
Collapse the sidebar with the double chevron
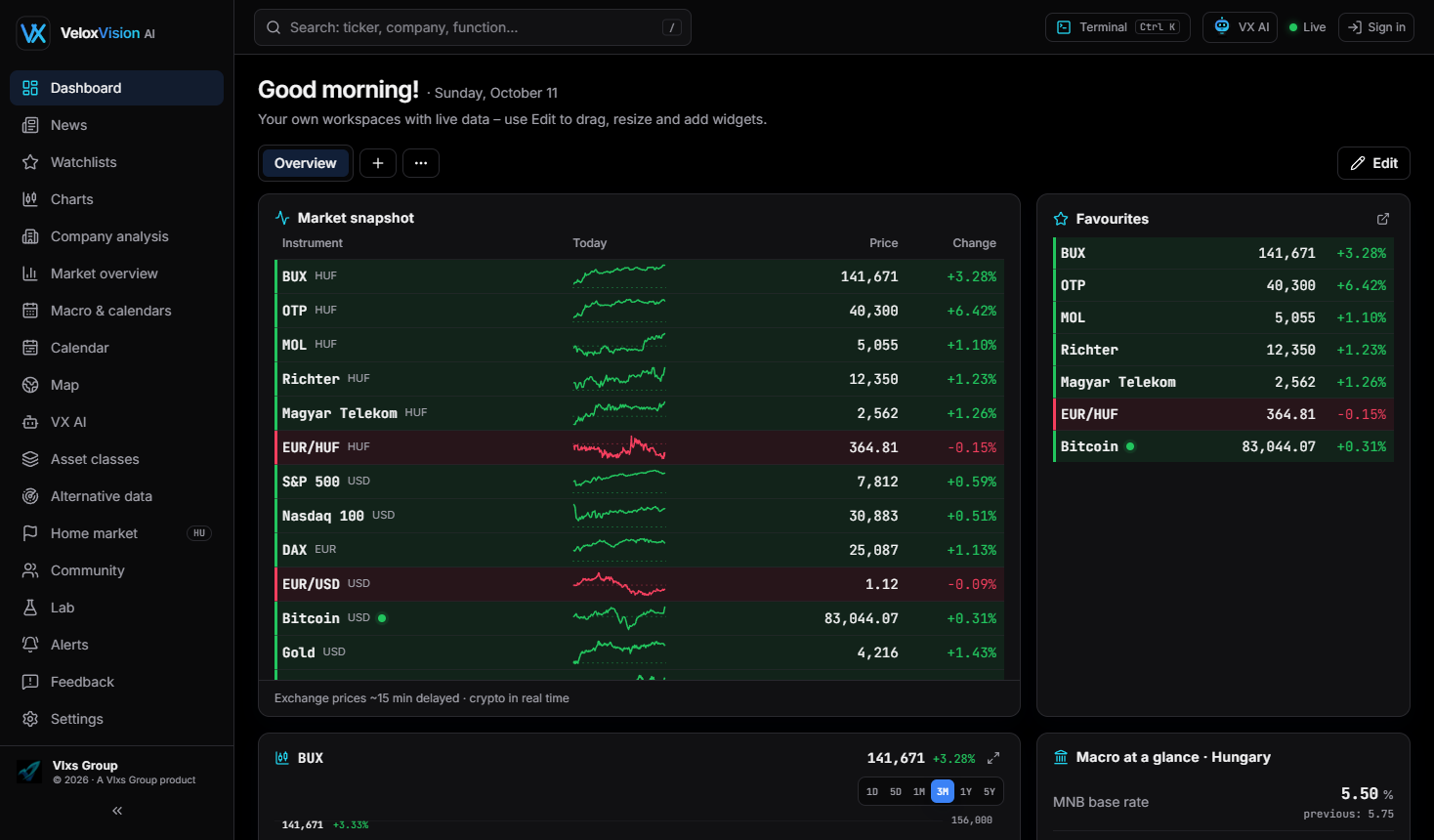point(117,811)
